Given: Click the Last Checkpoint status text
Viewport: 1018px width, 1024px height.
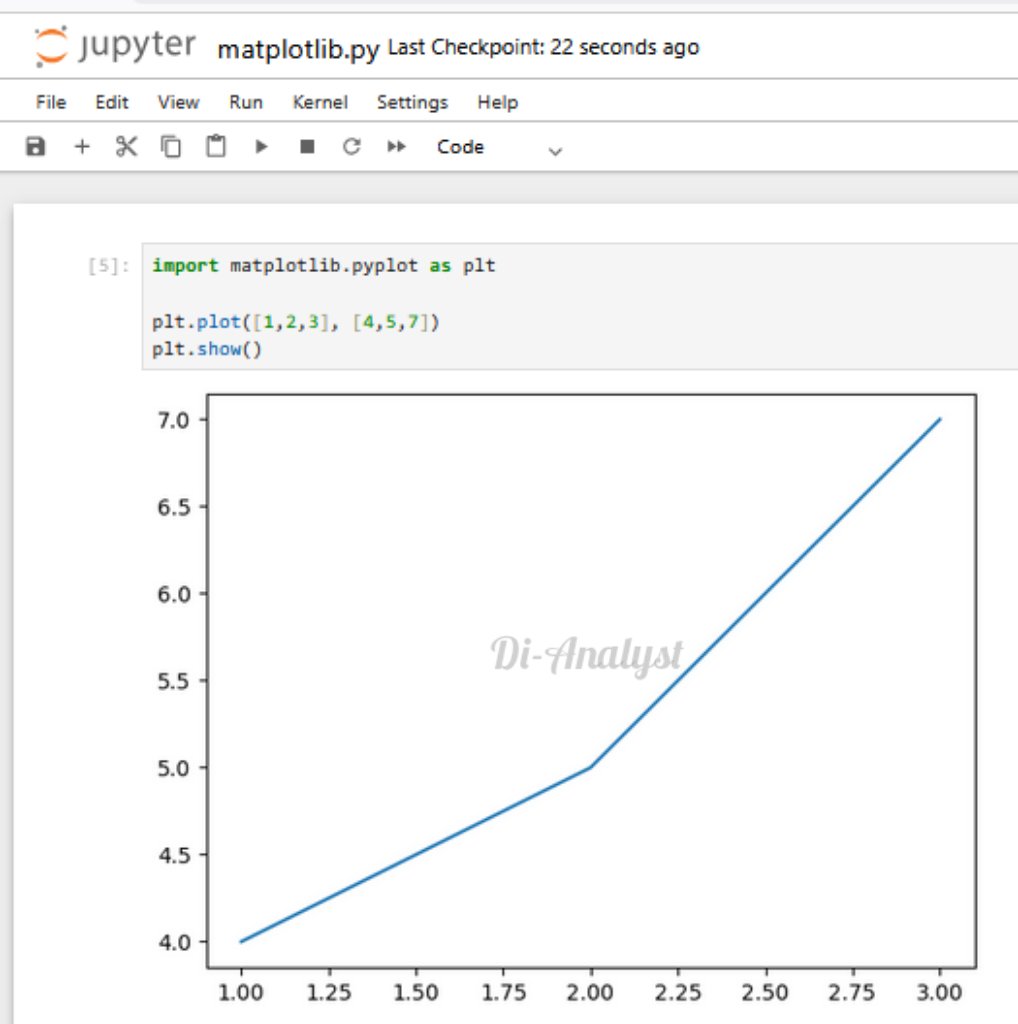Looking at the screenshot, I should 543,47.
